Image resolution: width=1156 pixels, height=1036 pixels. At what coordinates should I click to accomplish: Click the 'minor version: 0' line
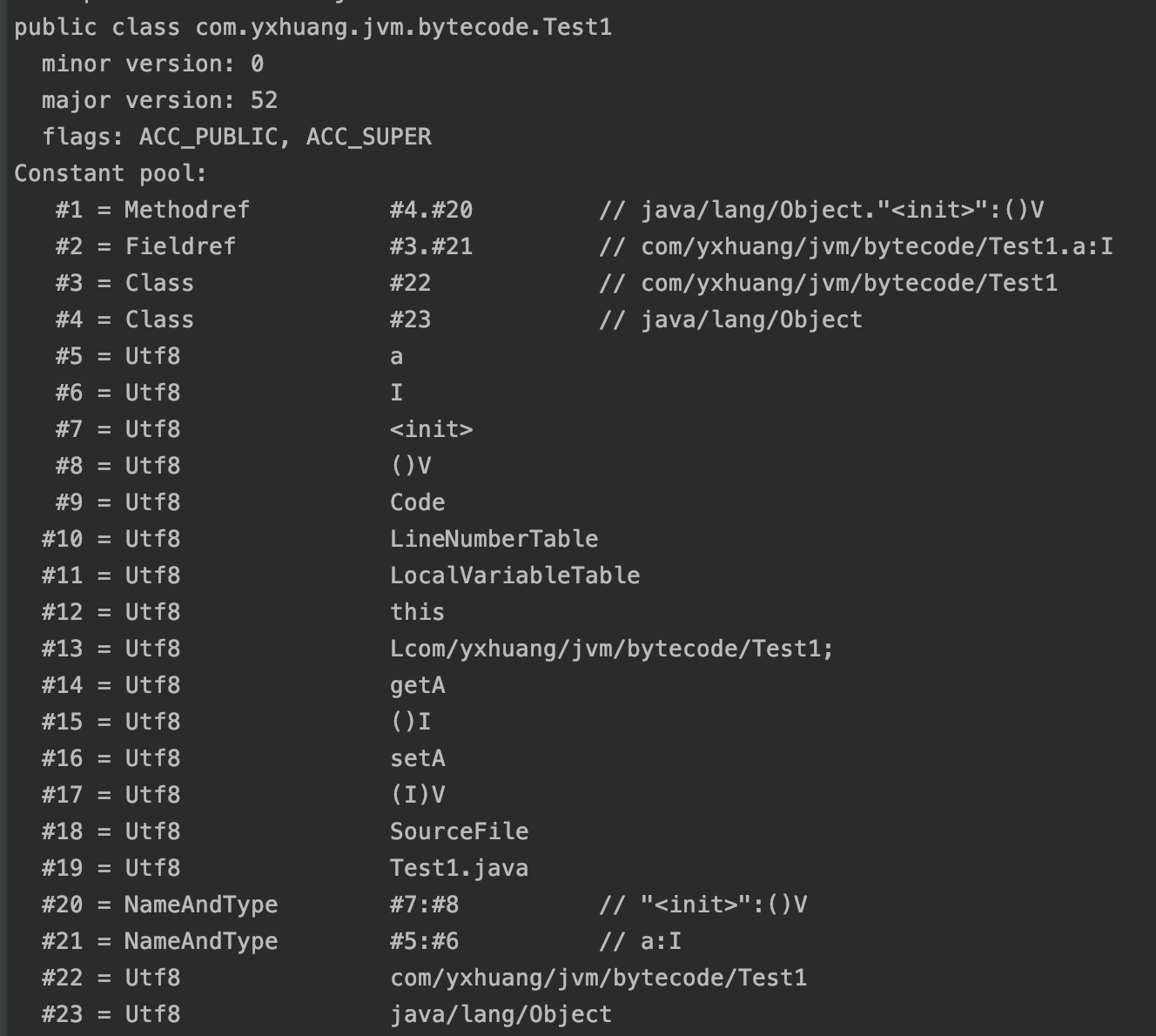pos(152,64)
